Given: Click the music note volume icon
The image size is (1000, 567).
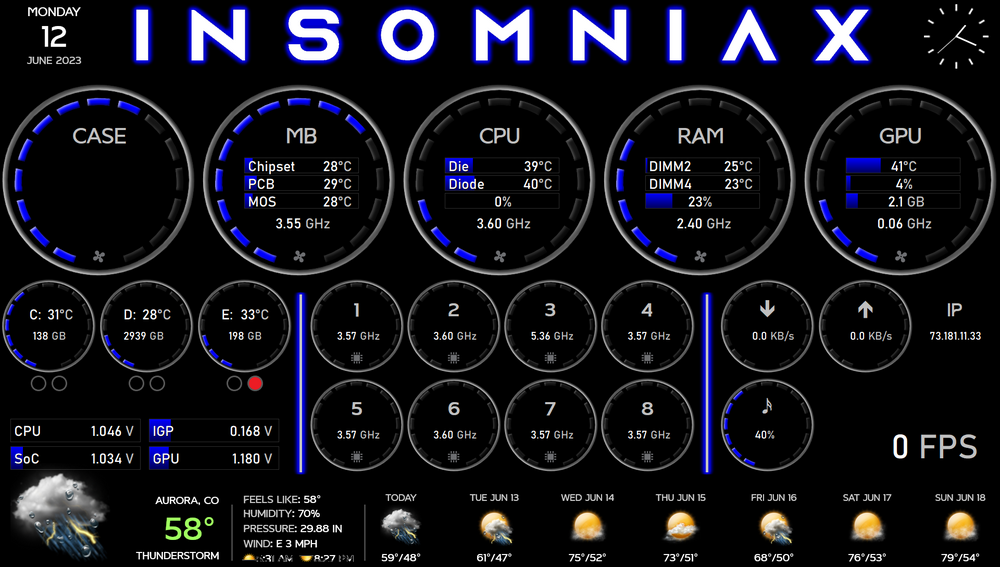Looking at the screenshot, I should [767, 407].
